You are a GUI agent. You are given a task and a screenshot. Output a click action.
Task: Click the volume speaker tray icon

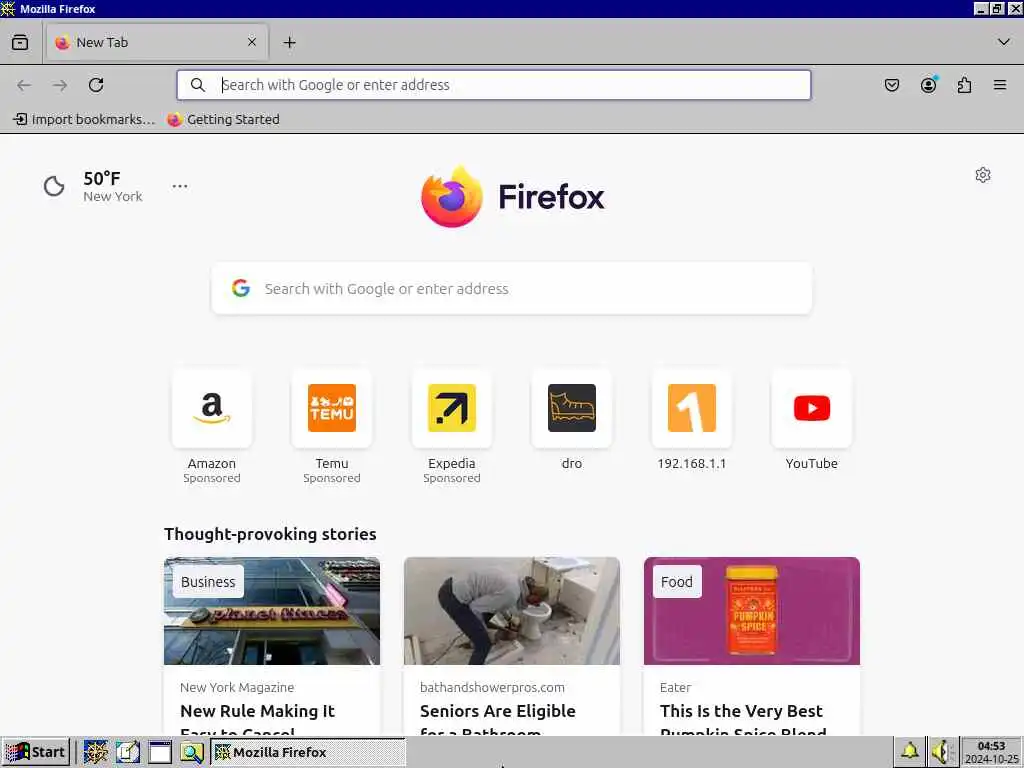coord(942,752)
